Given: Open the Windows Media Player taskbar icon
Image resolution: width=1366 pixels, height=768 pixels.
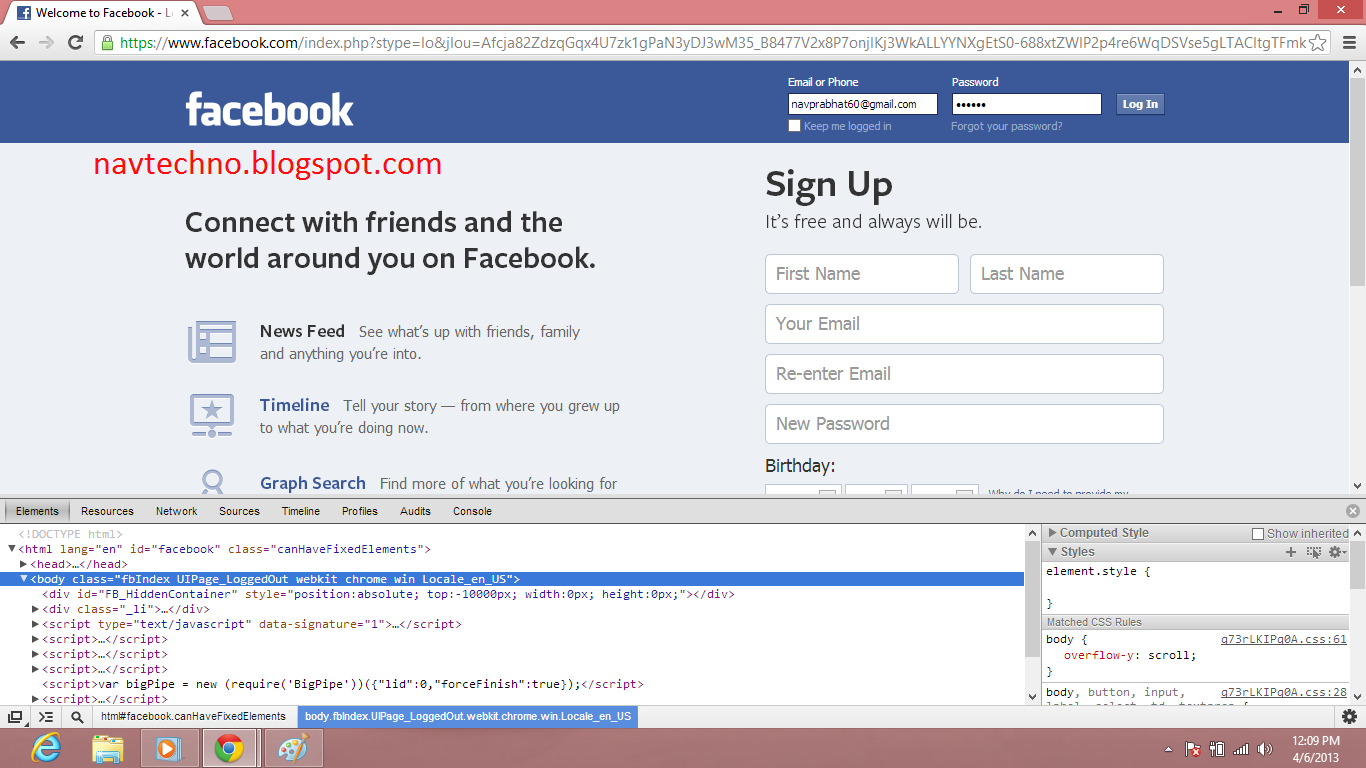Looking at the screenshot, I should [x=168, y=748].
